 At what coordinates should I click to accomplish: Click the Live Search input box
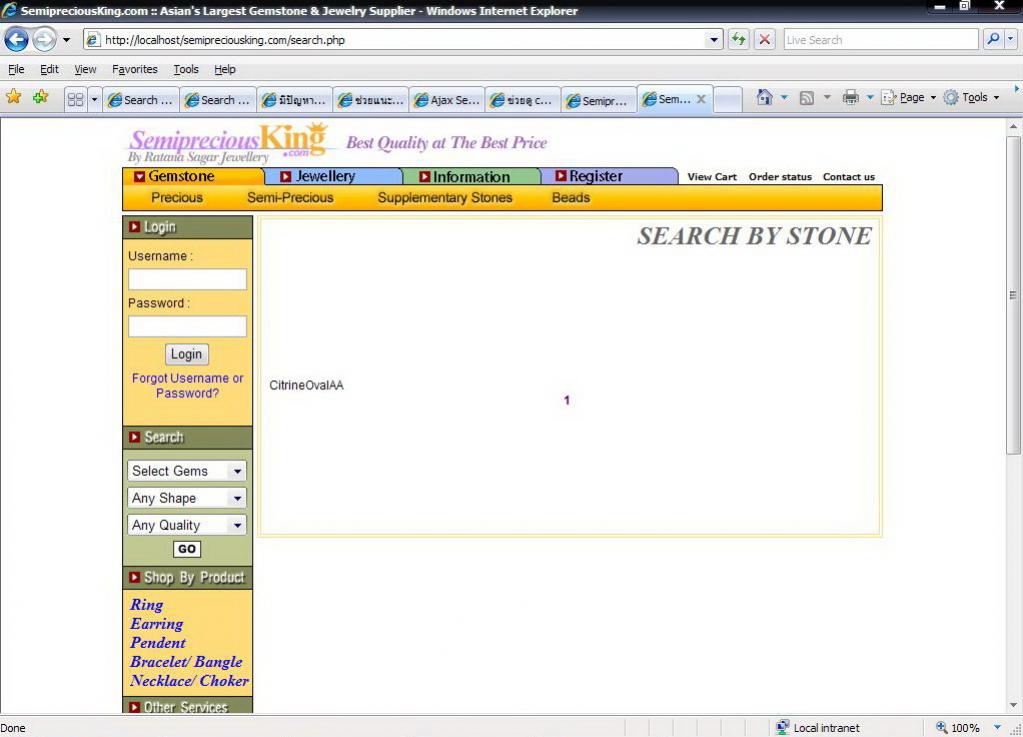click(x=881, y=40)
